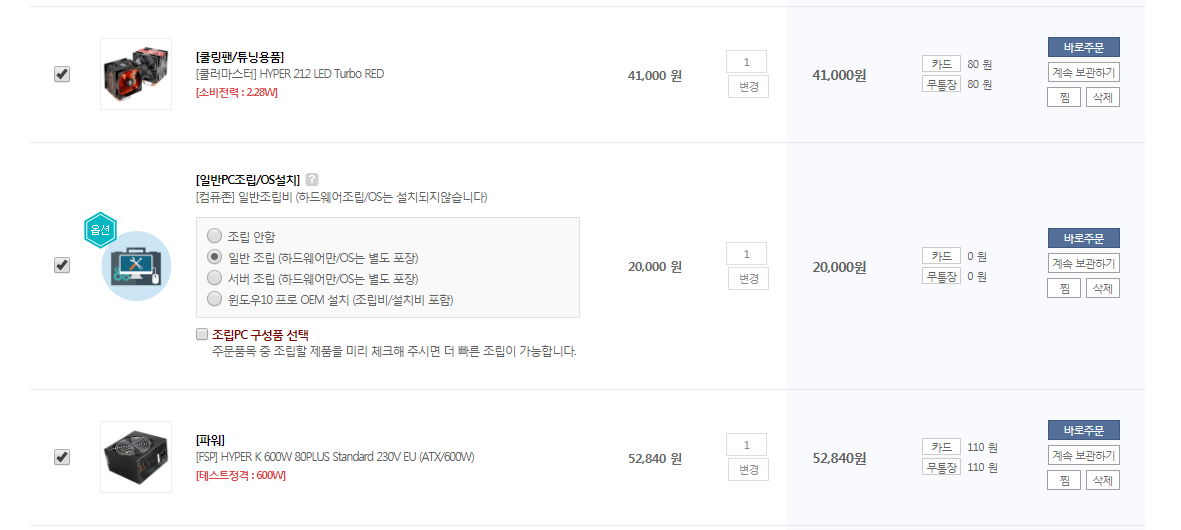Select the 조립 안함 radio option
The width and height of the screenshot is (1181, 530).
214,236
